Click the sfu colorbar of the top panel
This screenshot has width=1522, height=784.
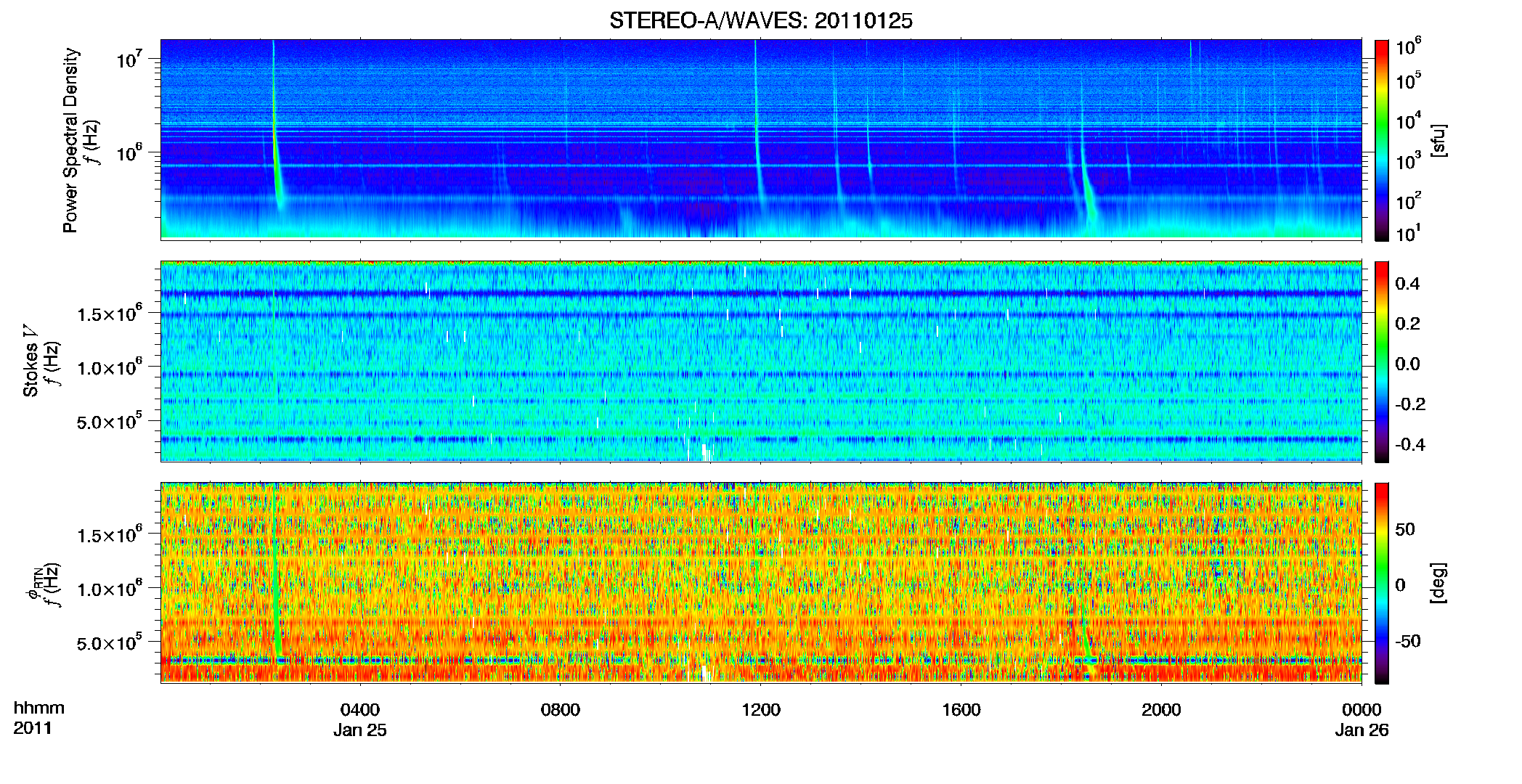coord(1382,140)
